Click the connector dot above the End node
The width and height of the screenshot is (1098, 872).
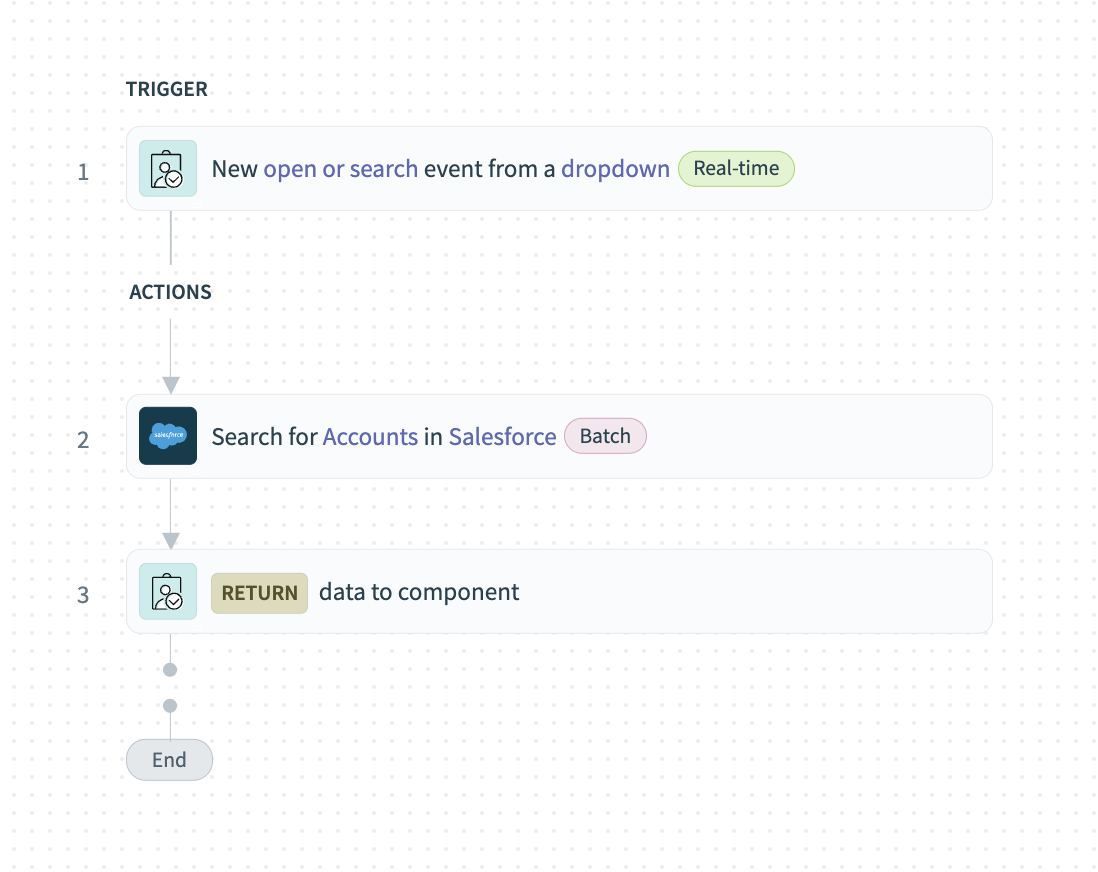(169, 705)
